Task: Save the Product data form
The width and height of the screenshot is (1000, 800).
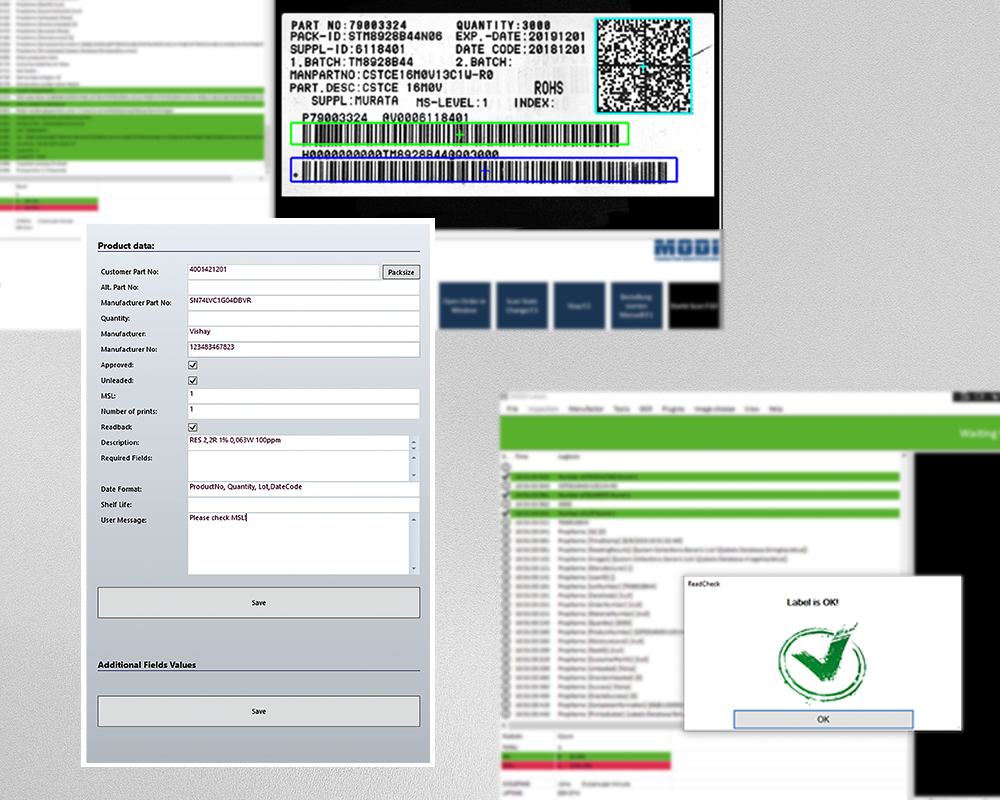Action: point(258,603)
